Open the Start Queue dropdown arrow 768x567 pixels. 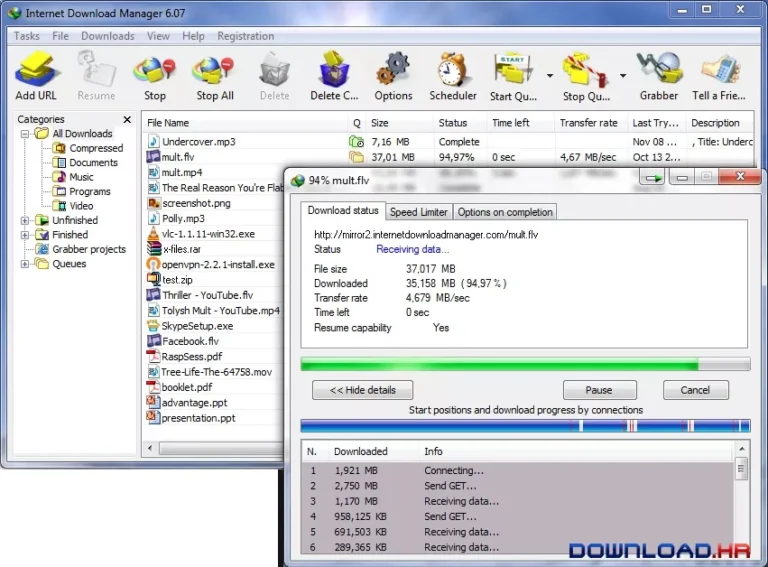[550, 75]
